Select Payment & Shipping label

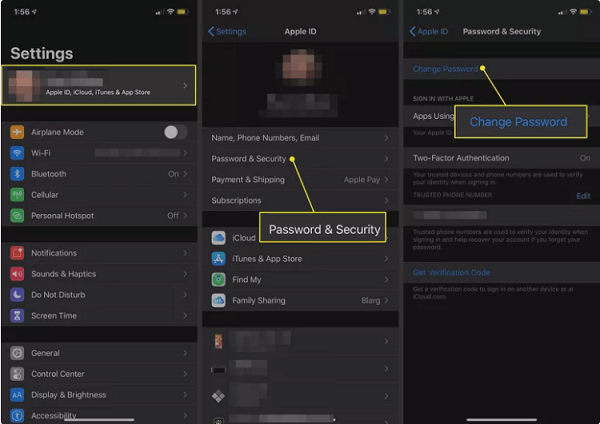click(248, 179)
